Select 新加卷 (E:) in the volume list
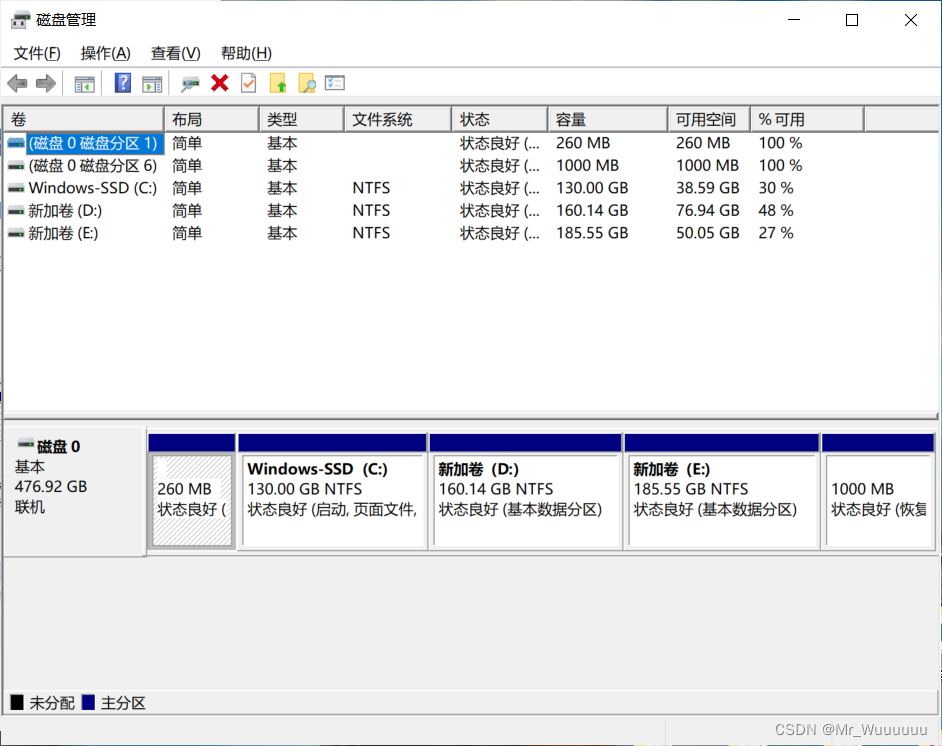This screenshot has height=746, width=942. (63, 234)
